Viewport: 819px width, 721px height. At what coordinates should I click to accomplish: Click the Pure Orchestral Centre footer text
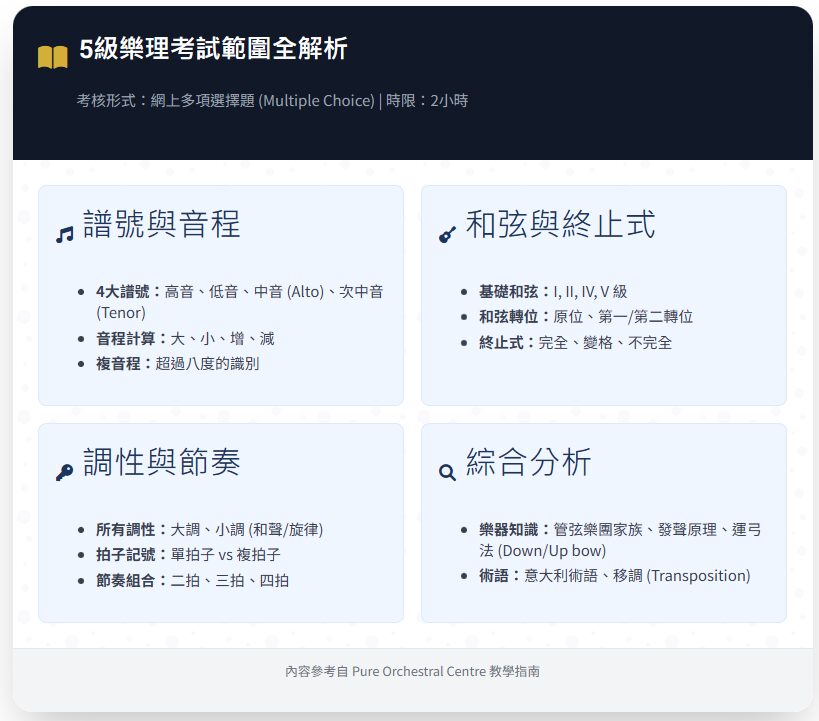tap(412, 672)
